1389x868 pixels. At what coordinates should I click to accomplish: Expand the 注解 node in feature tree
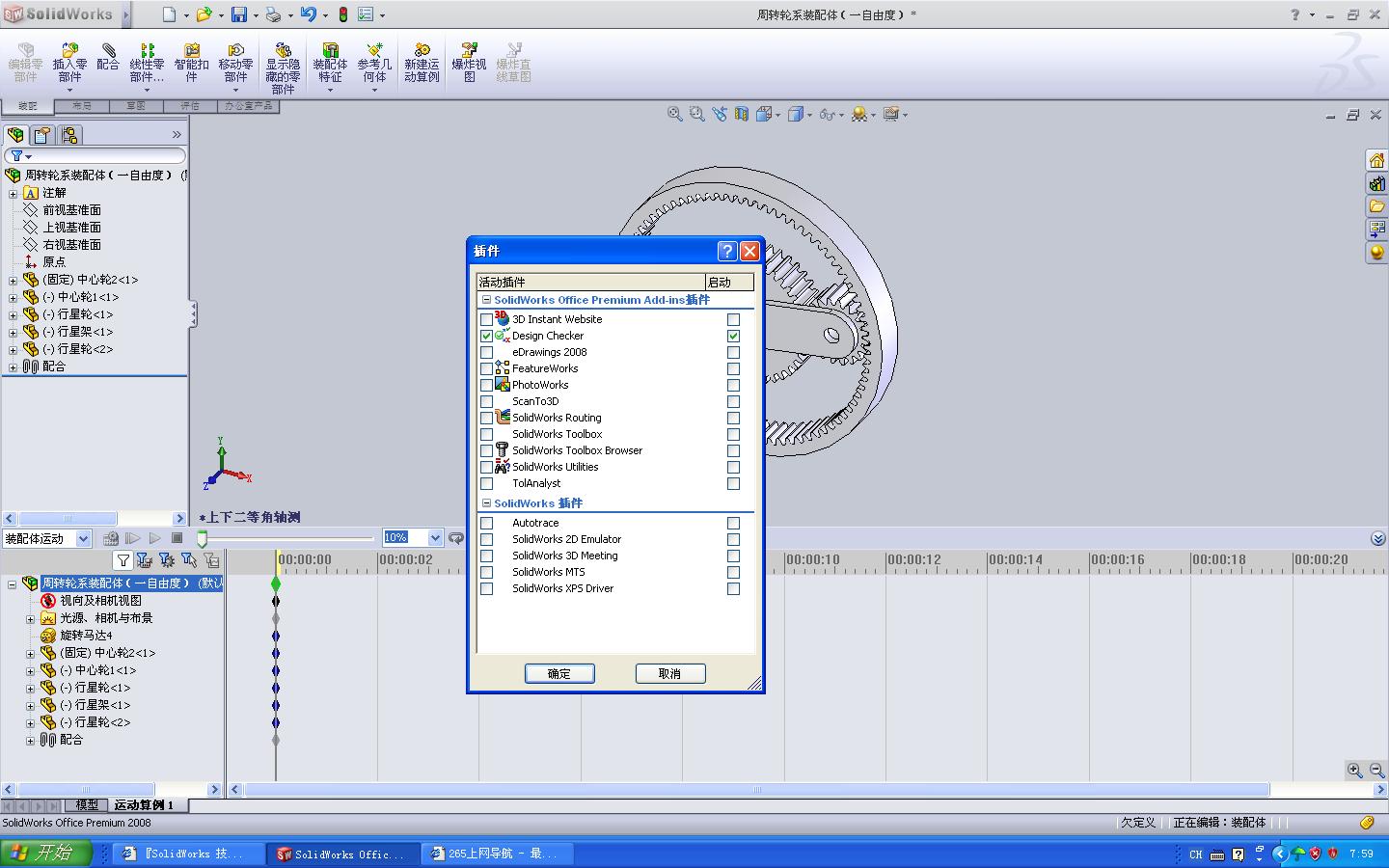tap(13, 193)
